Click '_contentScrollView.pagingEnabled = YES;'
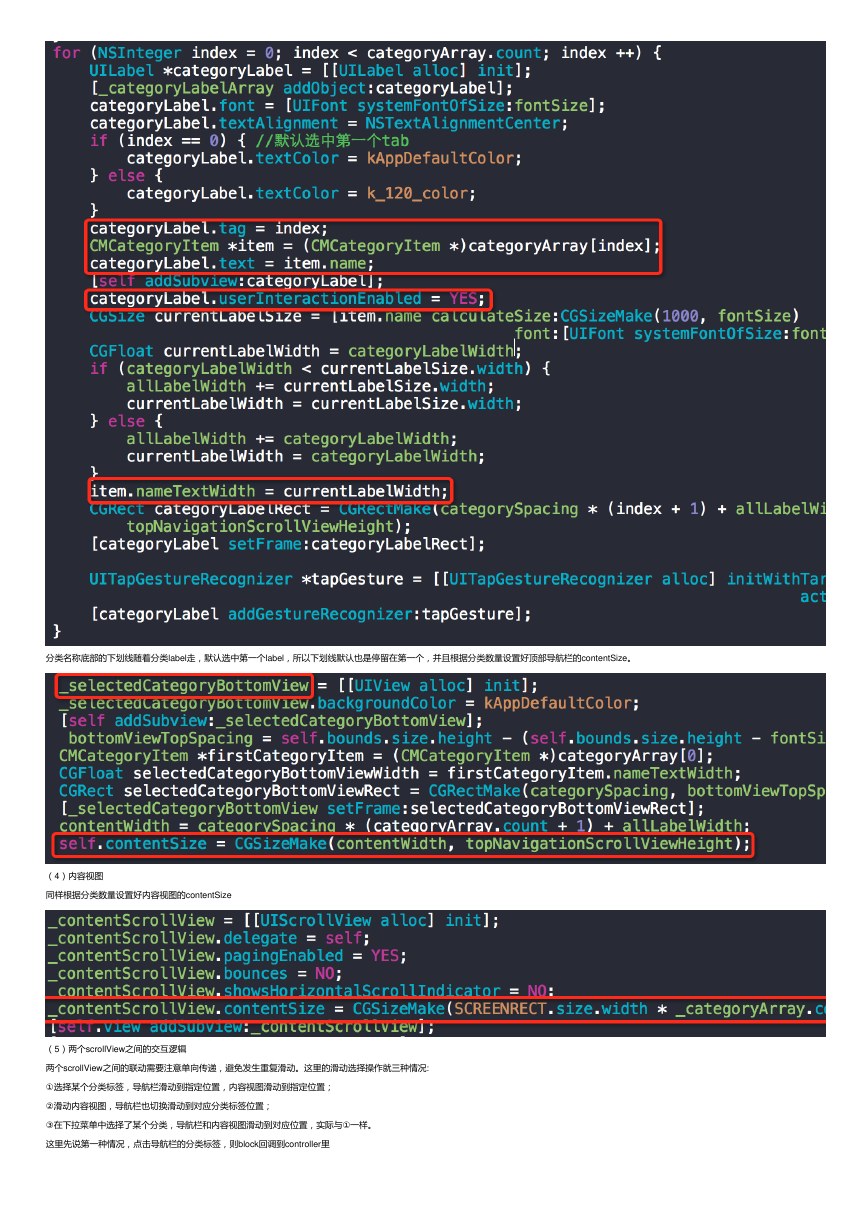Viewport: 868px width, 1228px height. click(x=227, y=956)
